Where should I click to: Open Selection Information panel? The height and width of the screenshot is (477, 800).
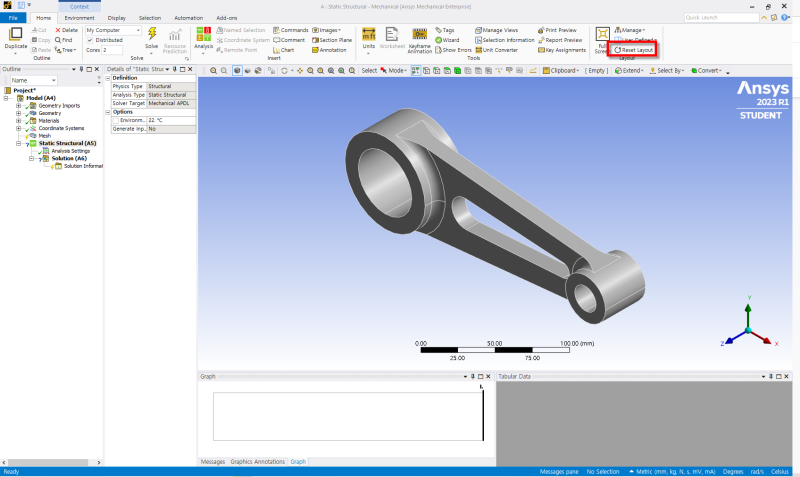[505, 40]
